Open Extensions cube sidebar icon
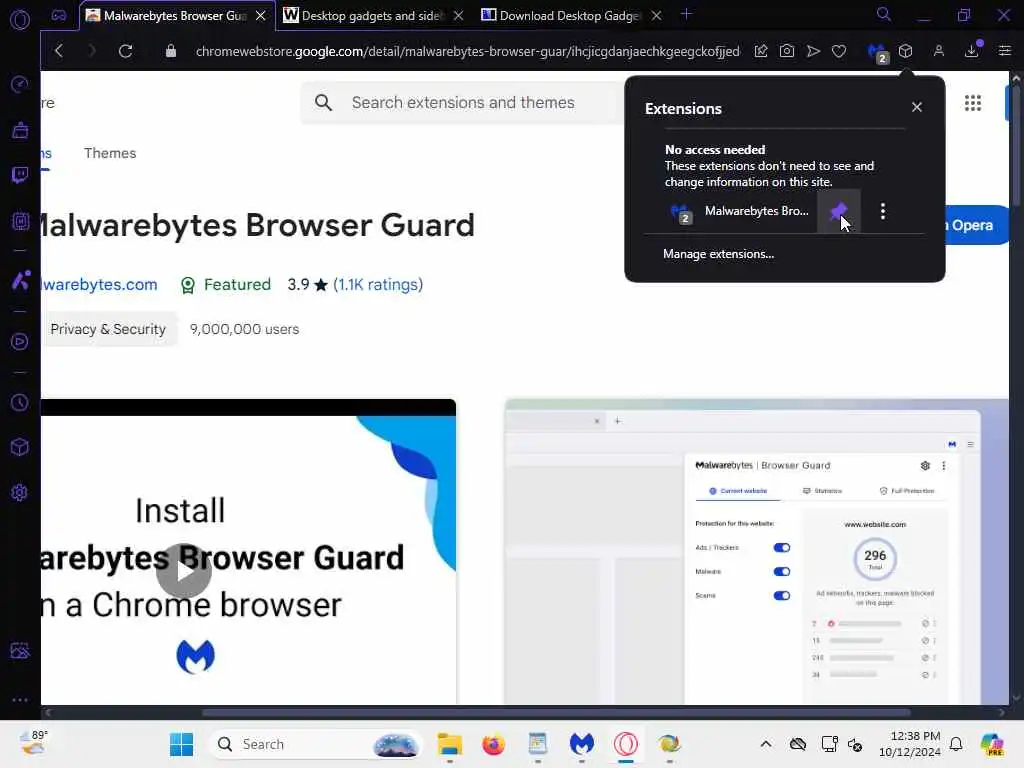Viewport: 1024px width, 768px height. click(20, 447)
